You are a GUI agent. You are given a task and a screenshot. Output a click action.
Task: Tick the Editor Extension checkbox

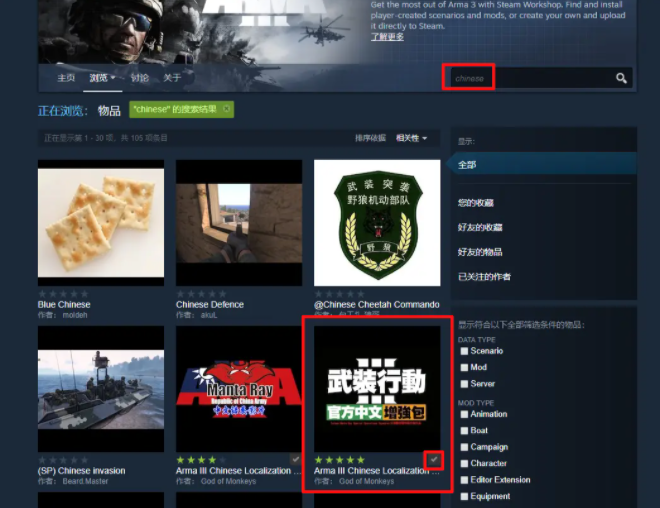click(x=464, y=480)
